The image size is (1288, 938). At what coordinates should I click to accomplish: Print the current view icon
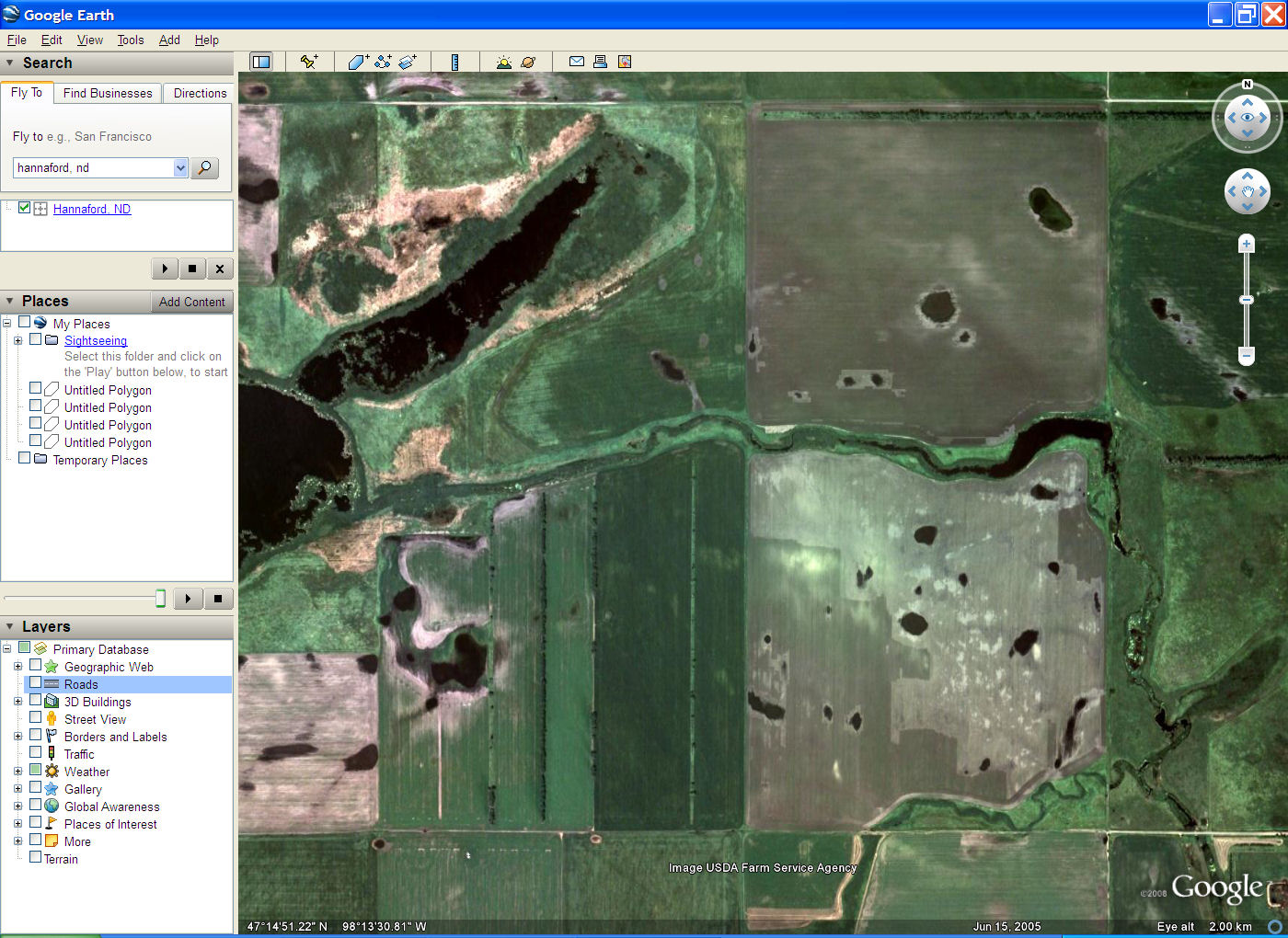600,62
